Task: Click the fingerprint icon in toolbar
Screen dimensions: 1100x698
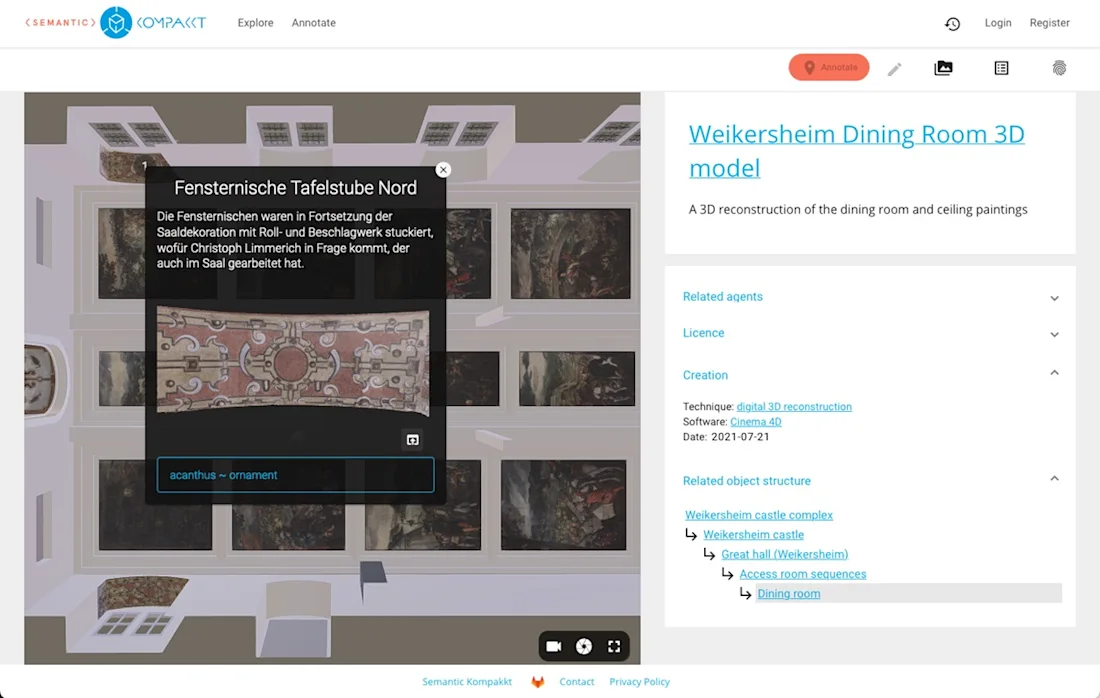Action: (x=1059, y=68)
